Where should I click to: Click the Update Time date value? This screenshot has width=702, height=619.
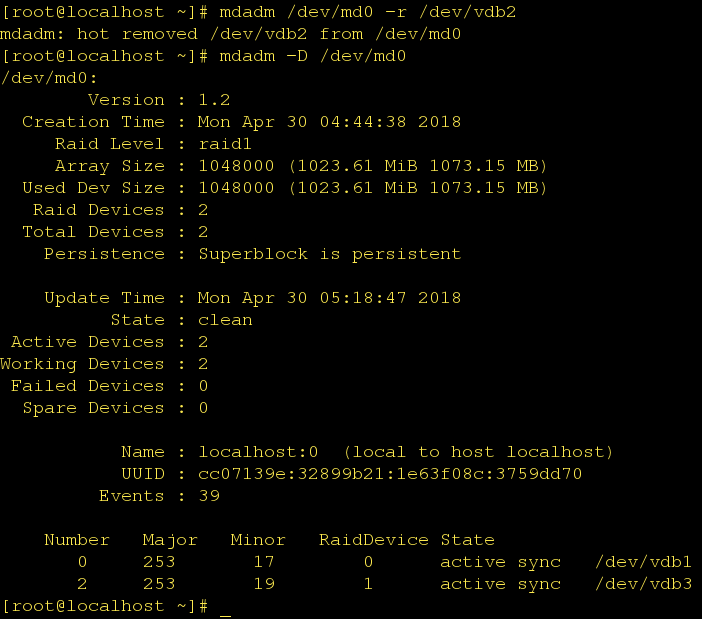point(329,297)
